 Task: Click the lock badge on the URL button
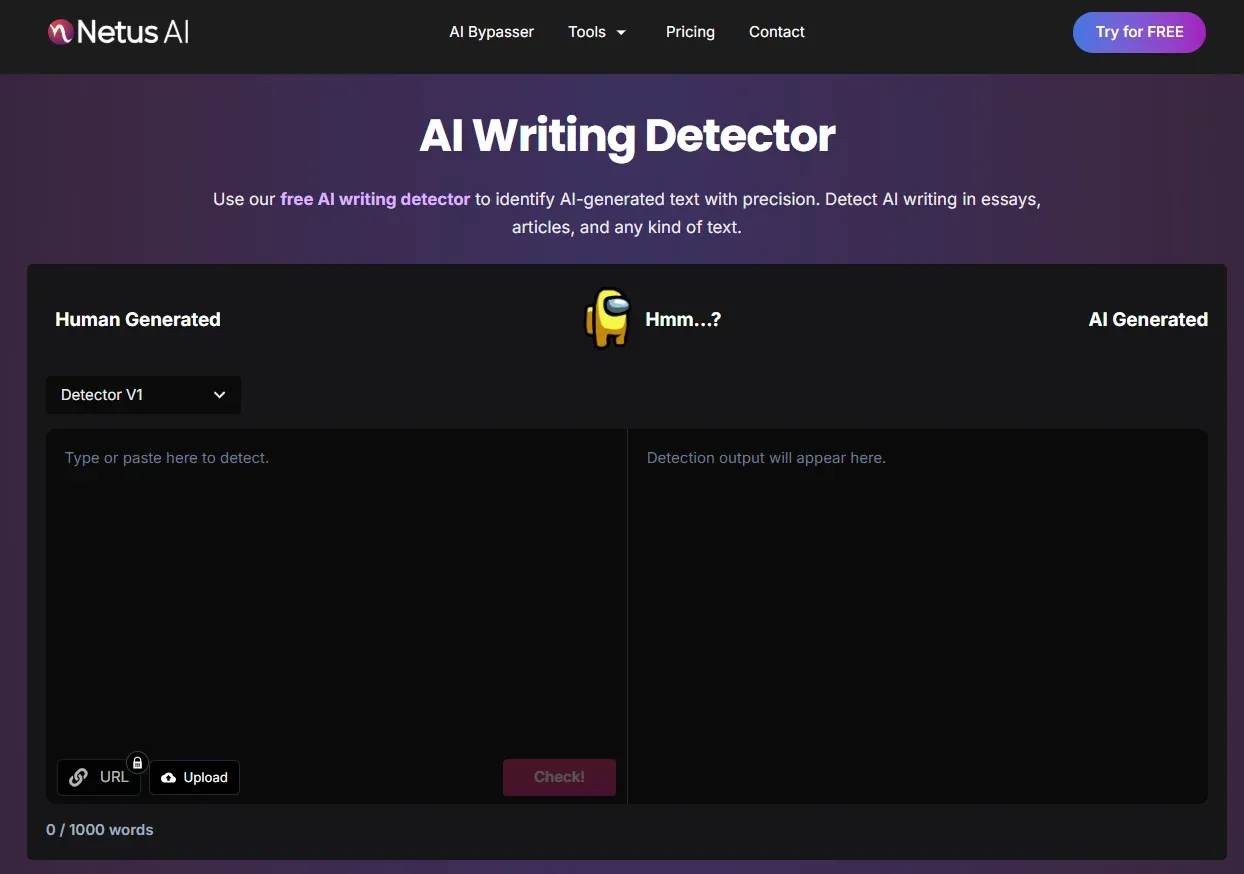[138, 763]
